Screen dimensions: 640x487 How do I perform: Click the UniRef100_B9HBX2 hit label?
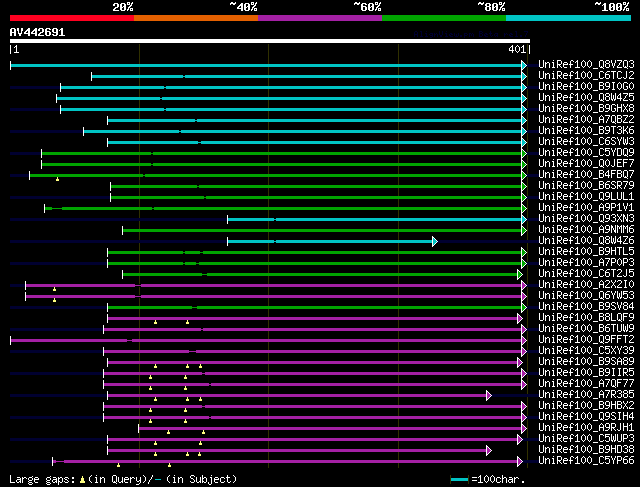tap(586, 406)
